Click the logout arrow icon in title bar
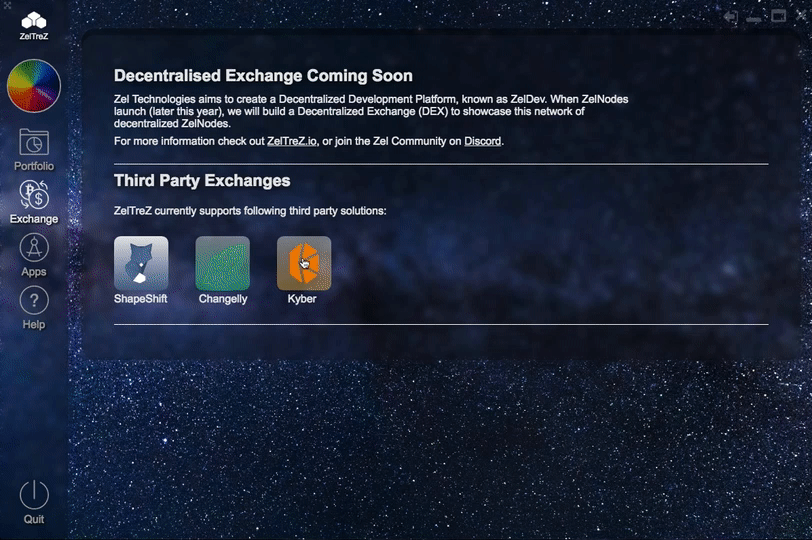This screenshot has height=540, width=812. (x=731, y=17)
